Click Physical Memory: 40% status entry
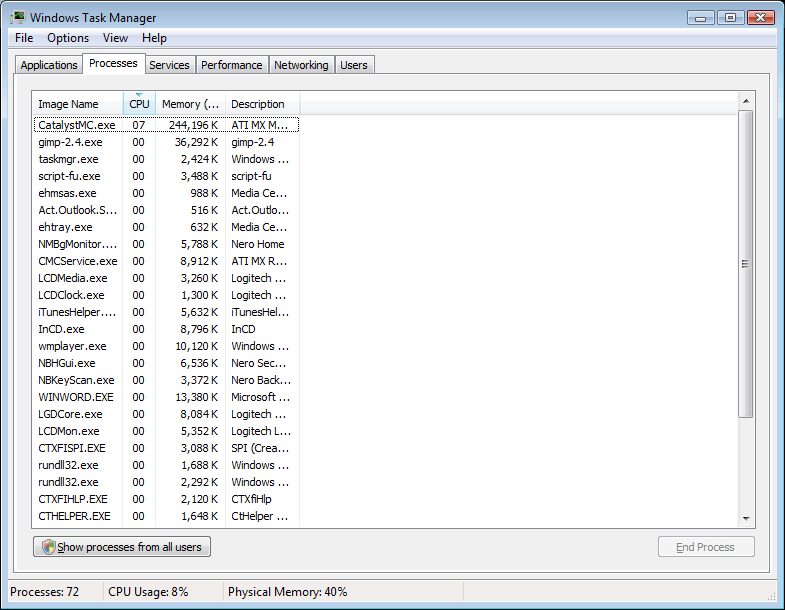 (287, 592)
